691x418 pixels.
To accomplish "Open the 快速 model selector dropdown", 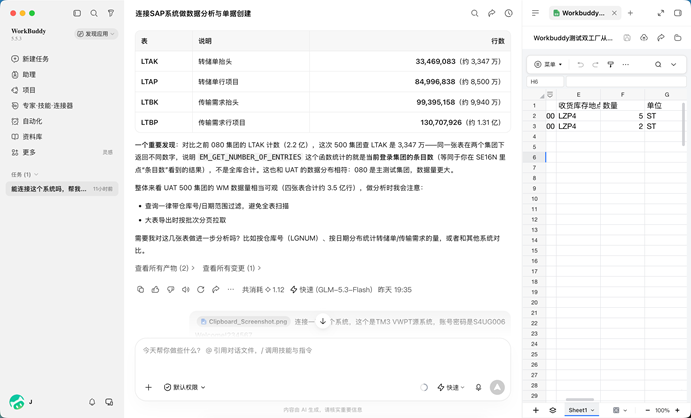I will [x=451, y=388].
